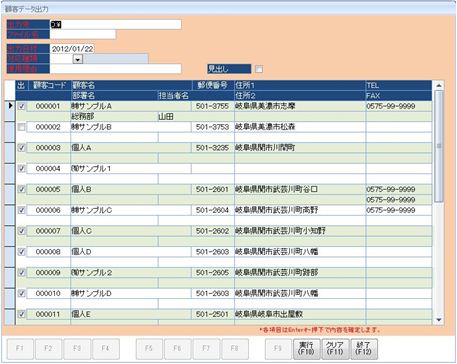457x364 pixels.
Task: Enable the 見出し checkbox
Action: pyautogui.click(x=259, y=69)
